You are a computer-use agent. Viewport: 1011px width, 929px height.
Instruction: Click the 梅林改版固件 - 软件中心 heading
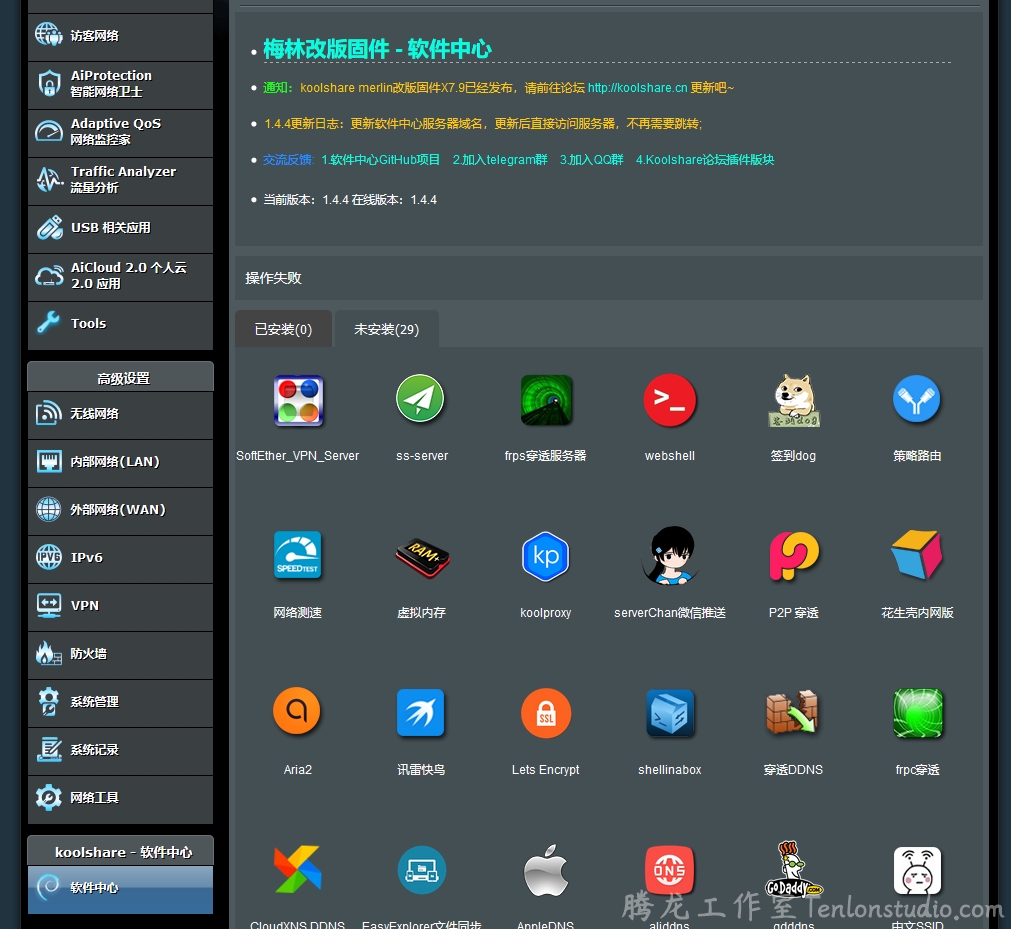coord(377,49)
